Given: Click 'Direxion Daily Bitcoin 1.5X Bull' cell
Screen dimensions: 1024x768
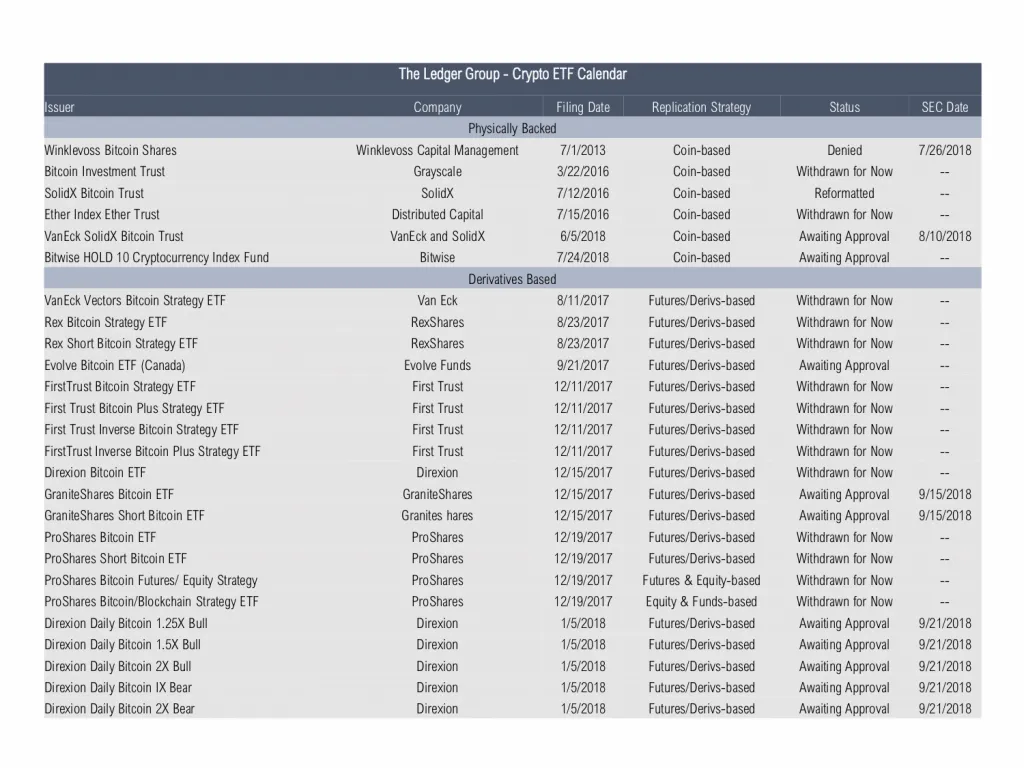Looking at the screenshot, I should coord(123,645).
